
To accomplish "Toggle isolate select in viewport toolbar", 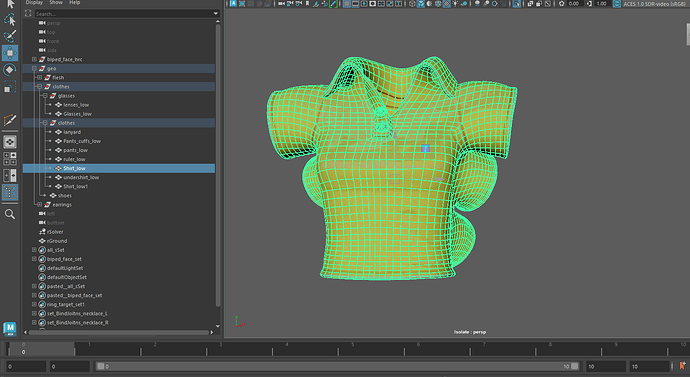I will tap(517, 4).
